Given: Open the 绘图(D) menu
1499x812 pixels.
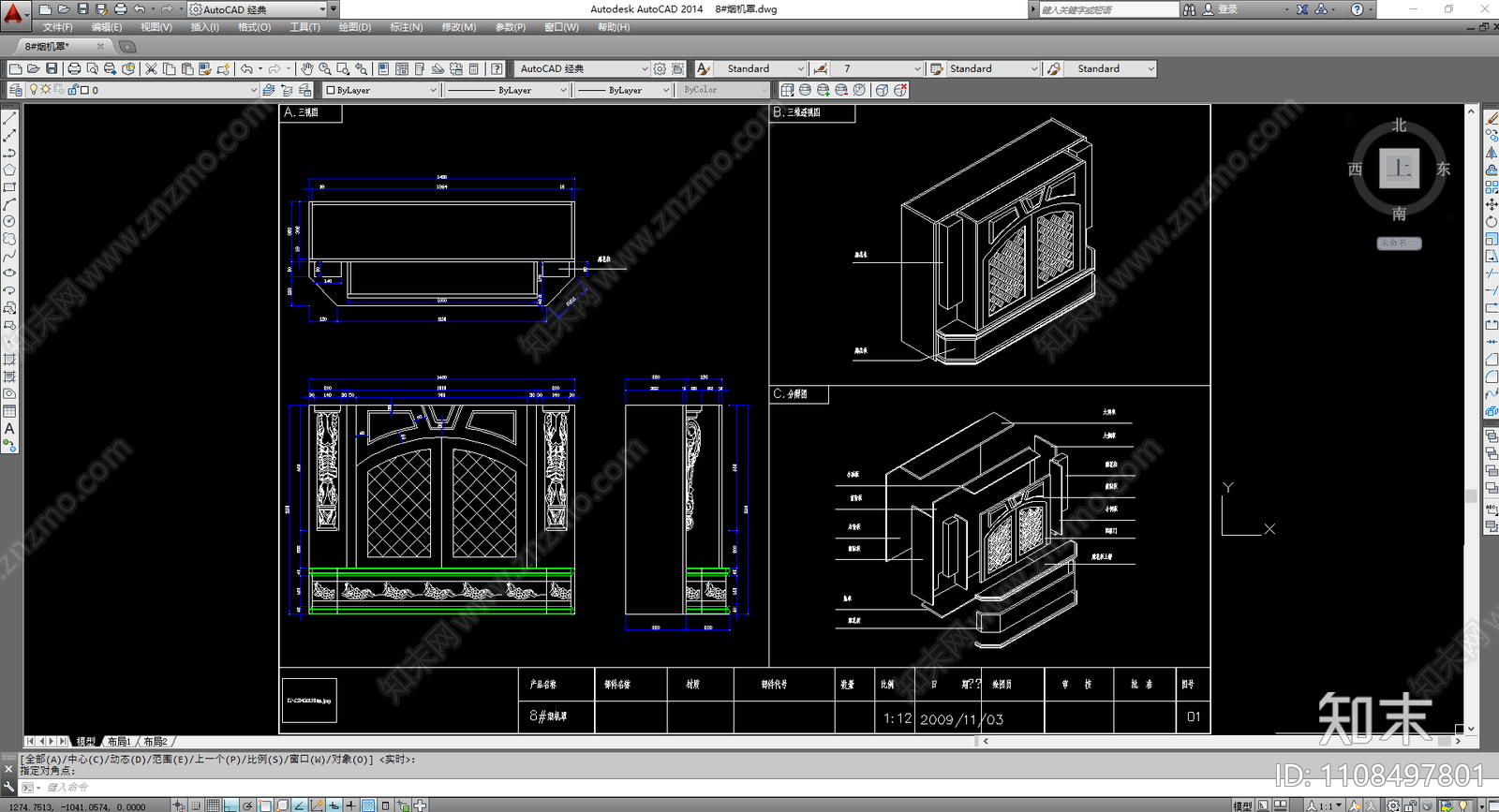Looking at the screenshot, I should (354, 27).
